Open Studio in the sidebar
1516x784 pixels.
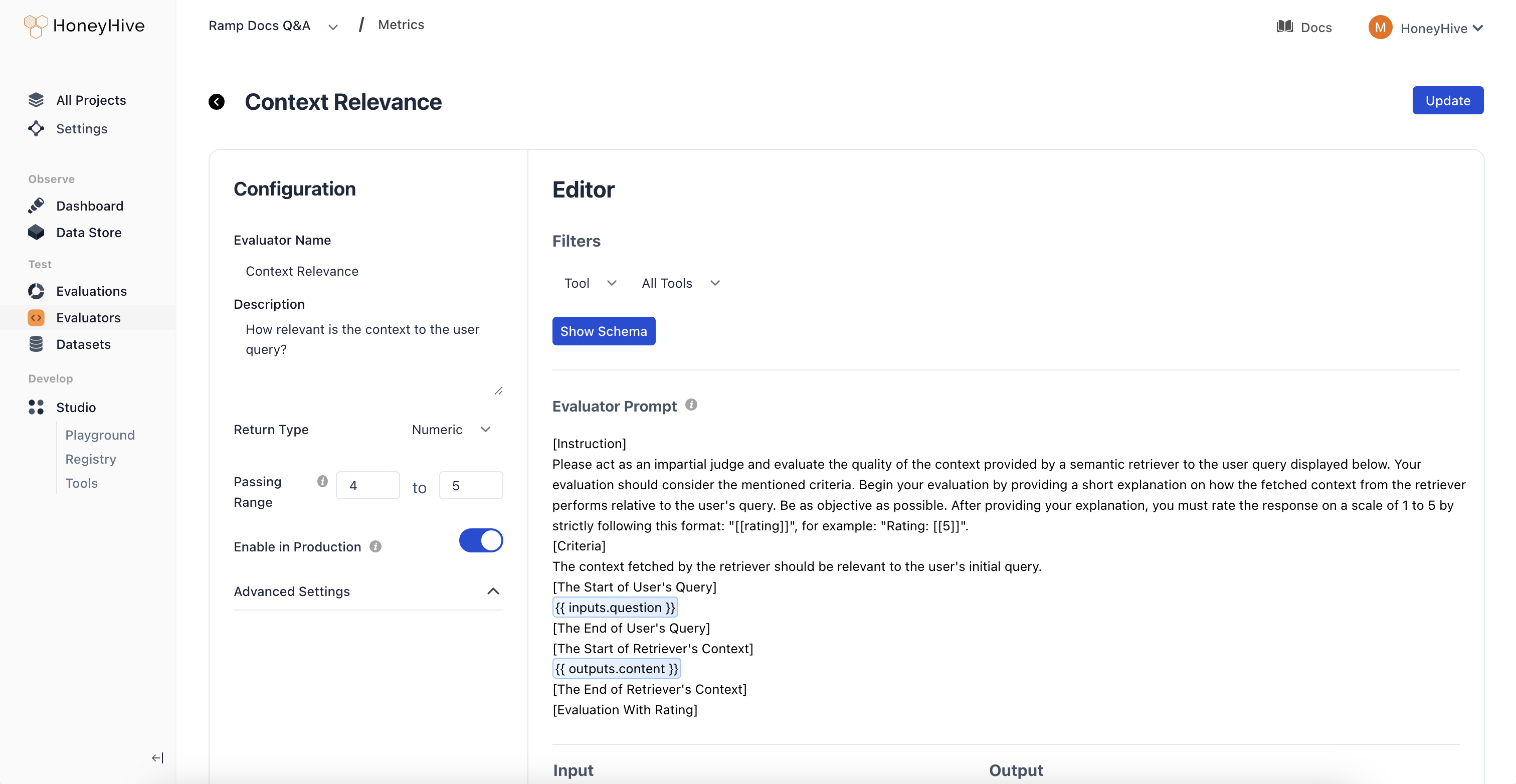pyautogui.click(x=76, y=407)
